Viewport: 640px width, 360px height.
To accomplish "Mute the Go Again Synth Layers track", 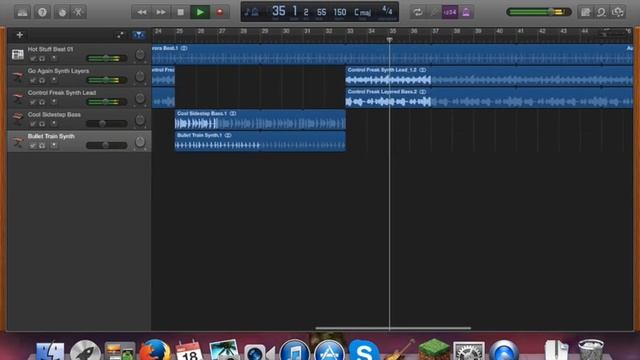I will 33,80.
